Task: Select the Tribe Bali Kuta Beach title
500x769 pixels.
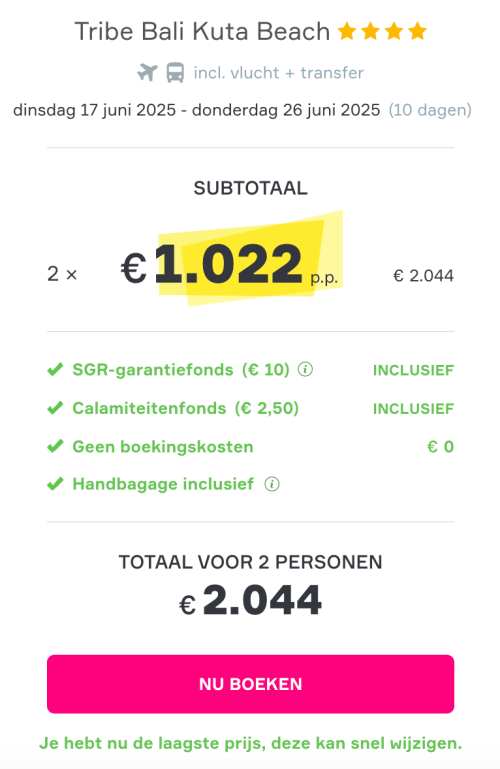Action: click(202, 31)
